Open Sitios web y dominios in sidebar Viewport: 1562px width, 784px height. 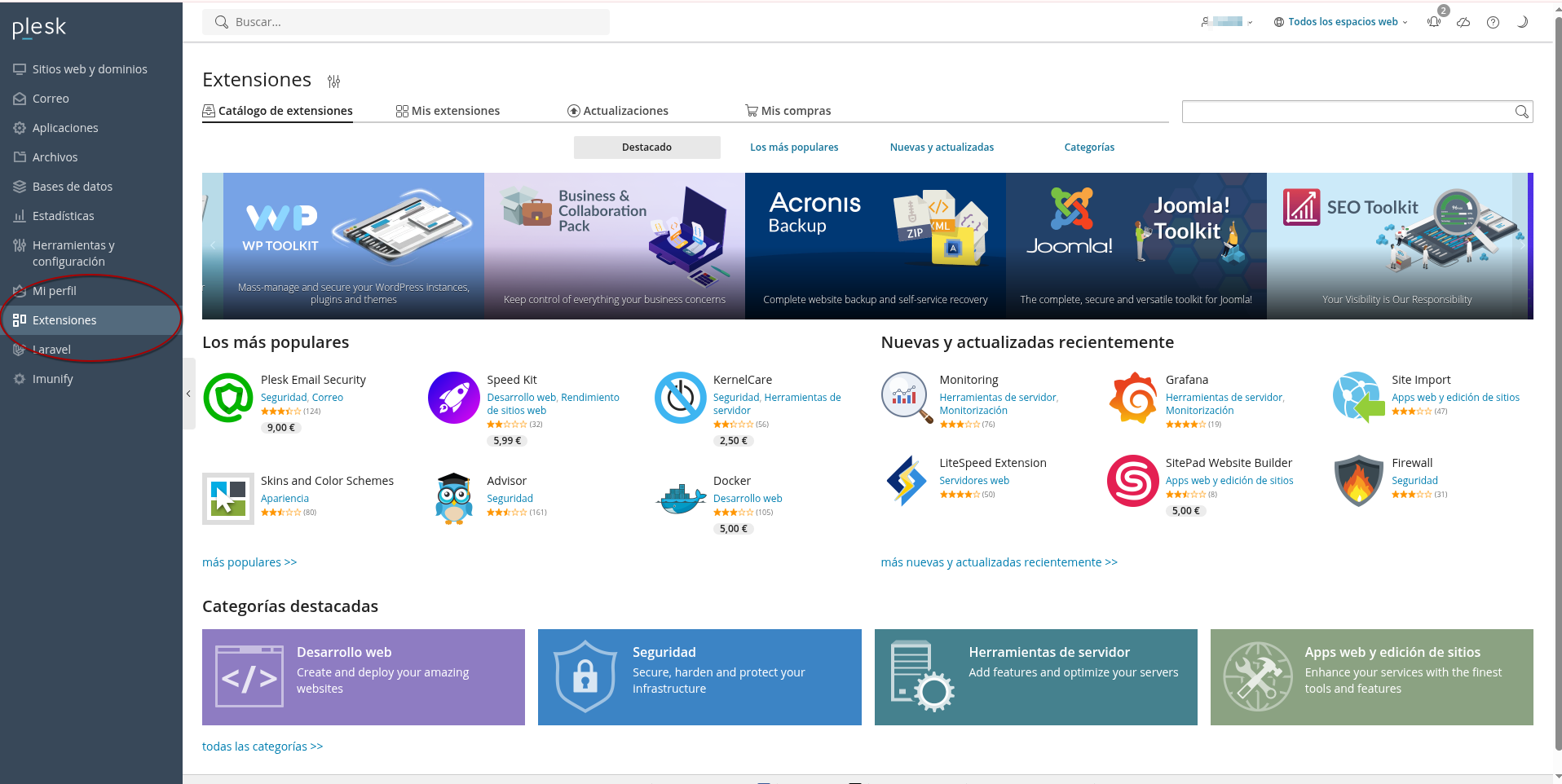pyautogui.click(x=91, y=69)
